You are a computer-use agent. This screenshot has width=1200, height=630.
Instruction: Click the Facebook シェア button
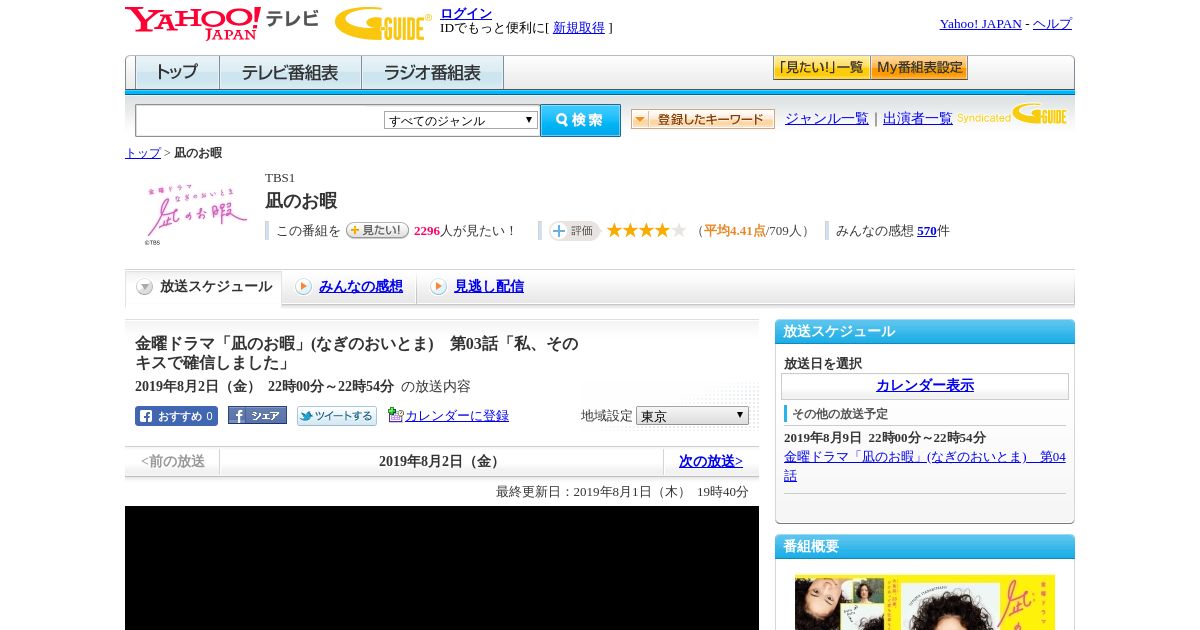[x=257, y=415]
